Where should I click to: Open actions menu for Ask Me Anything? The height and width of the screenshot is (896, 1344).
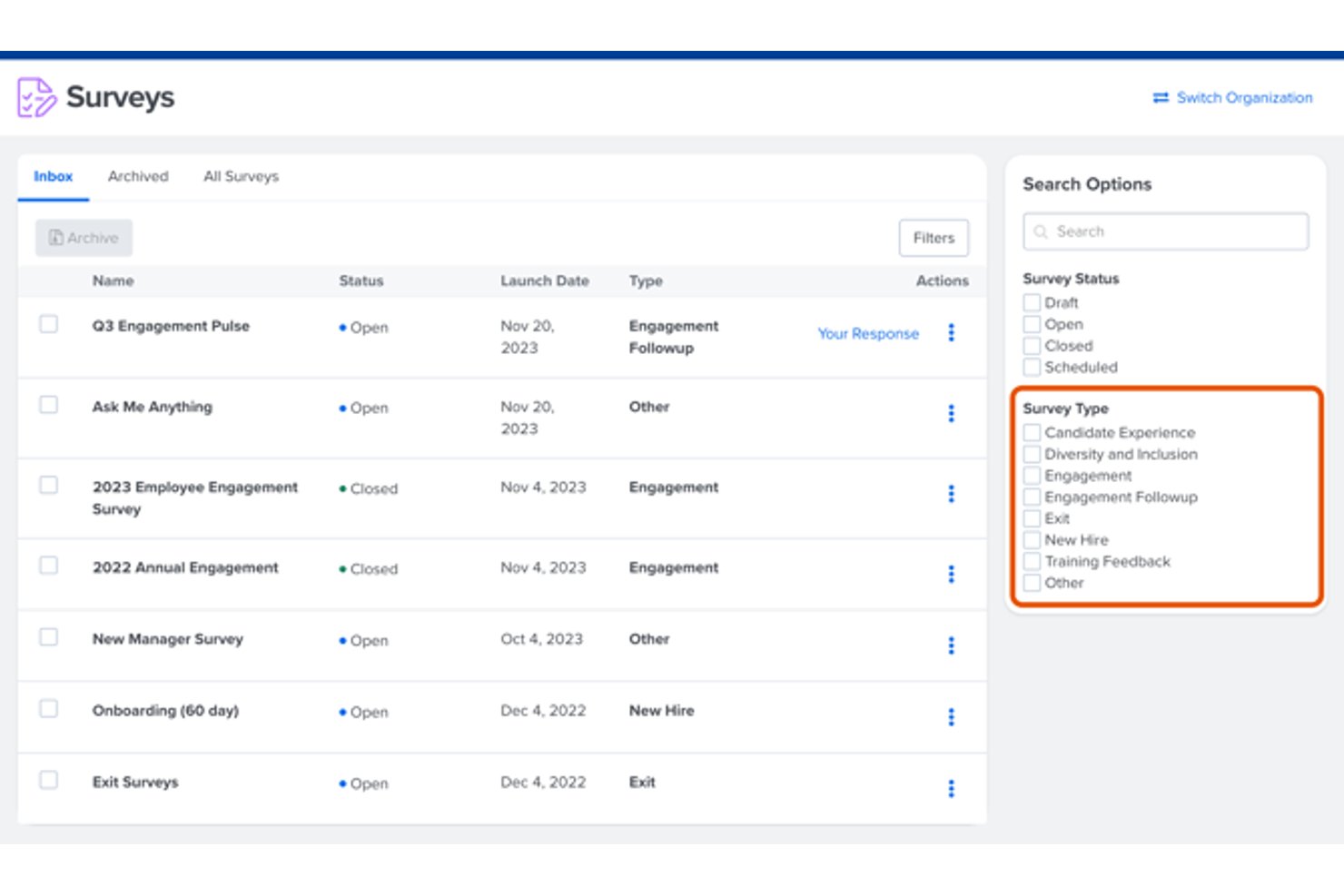tap(951, 413)
